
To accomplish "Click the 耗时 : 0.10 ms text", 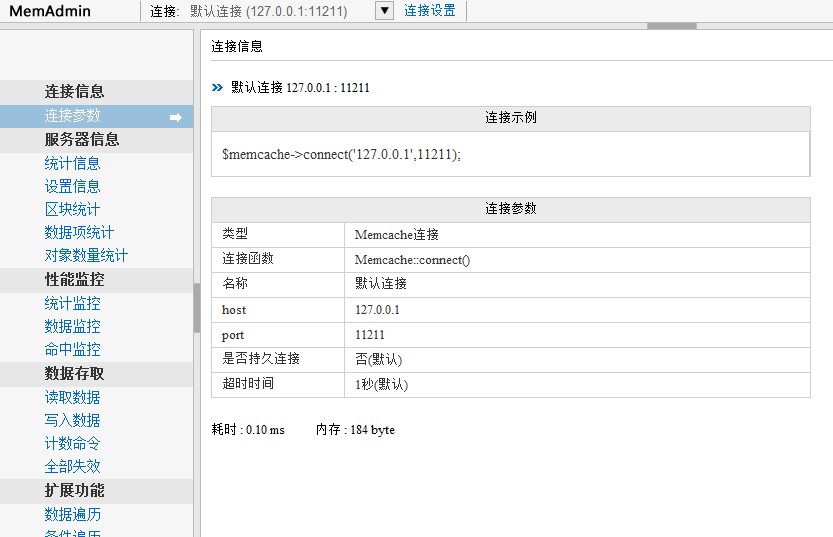I will pos(248,430).
